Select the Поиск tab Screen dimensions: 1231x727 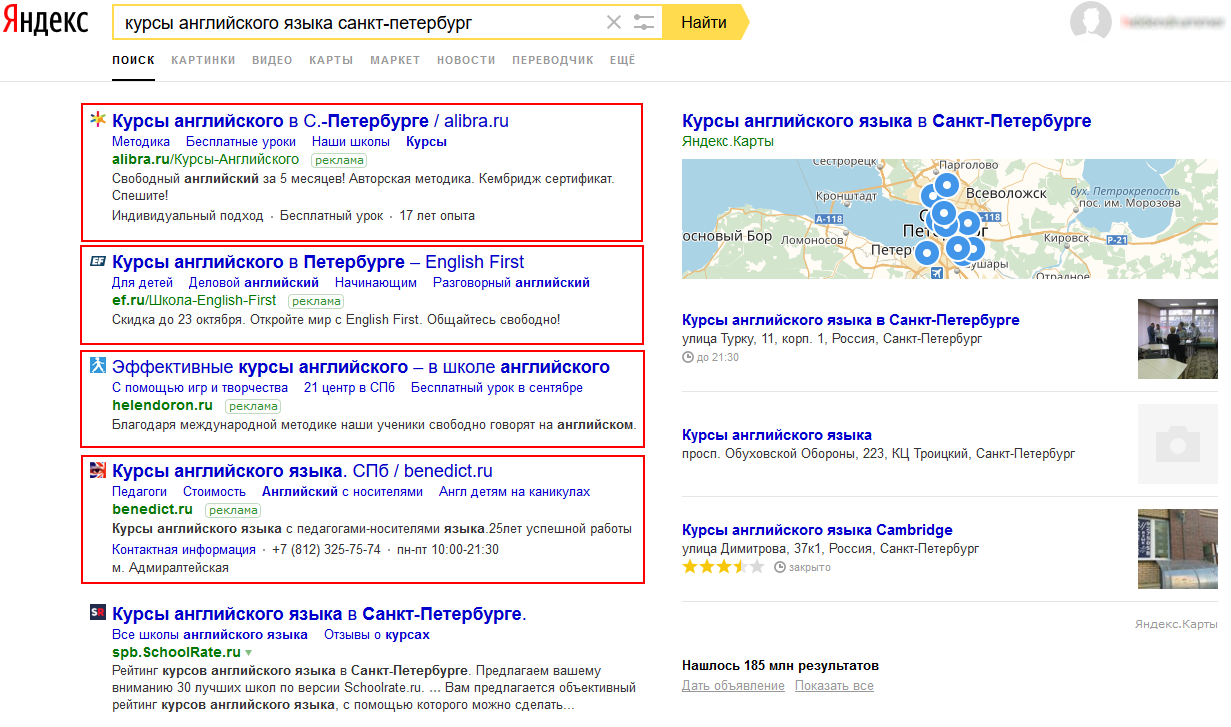pyautogui.click(x=133, y=60)
